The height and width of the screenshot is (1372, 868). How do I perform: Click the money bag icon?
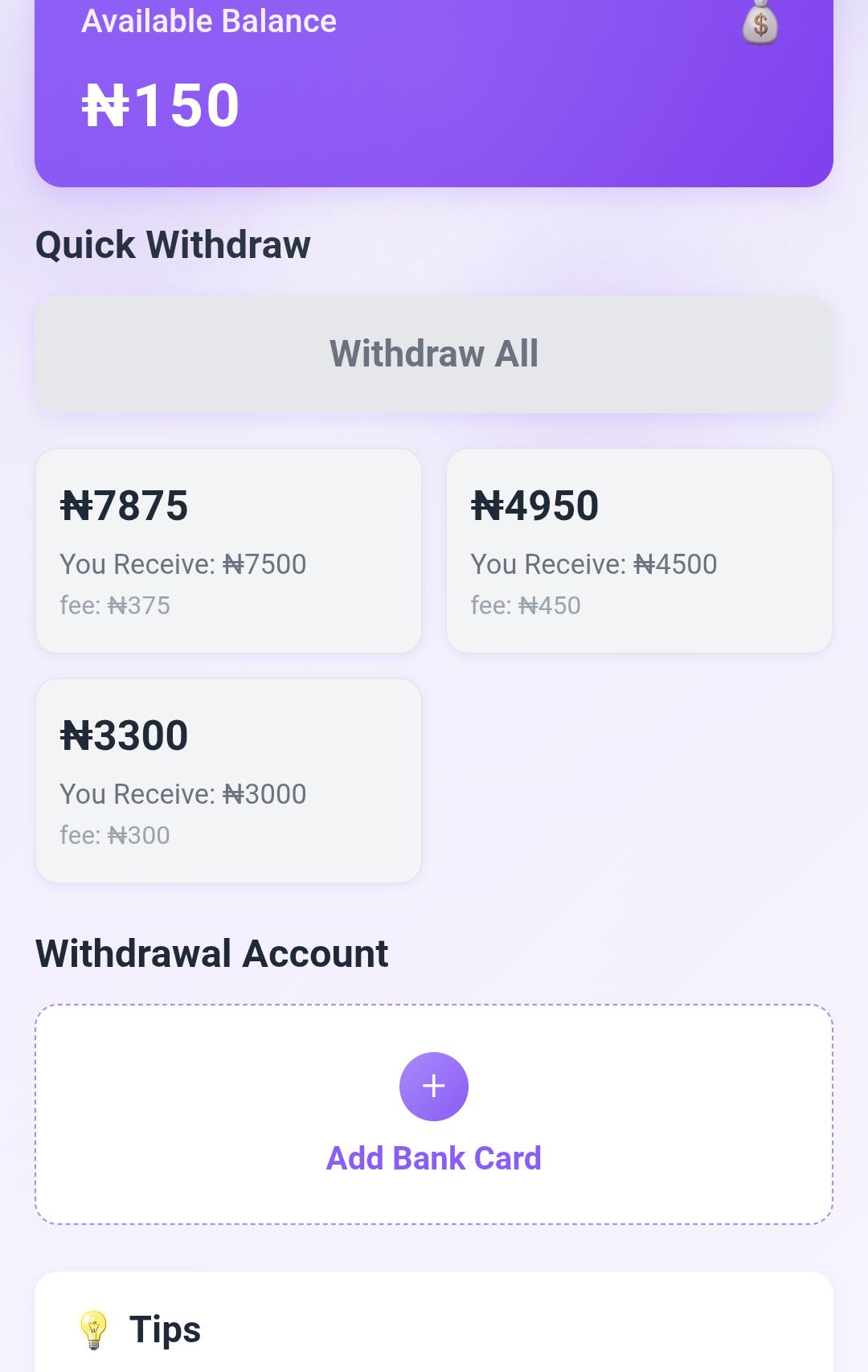coord(759,23)
